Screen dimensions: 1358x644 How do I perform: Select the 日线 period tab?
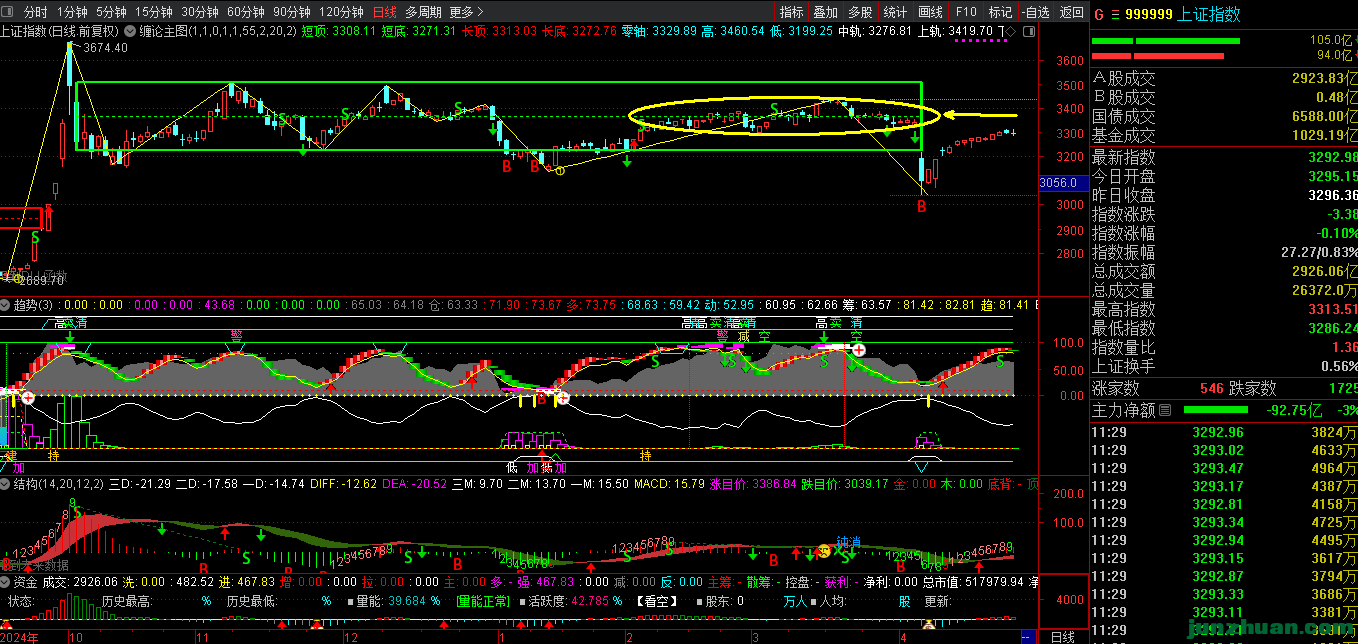(384, 12)
